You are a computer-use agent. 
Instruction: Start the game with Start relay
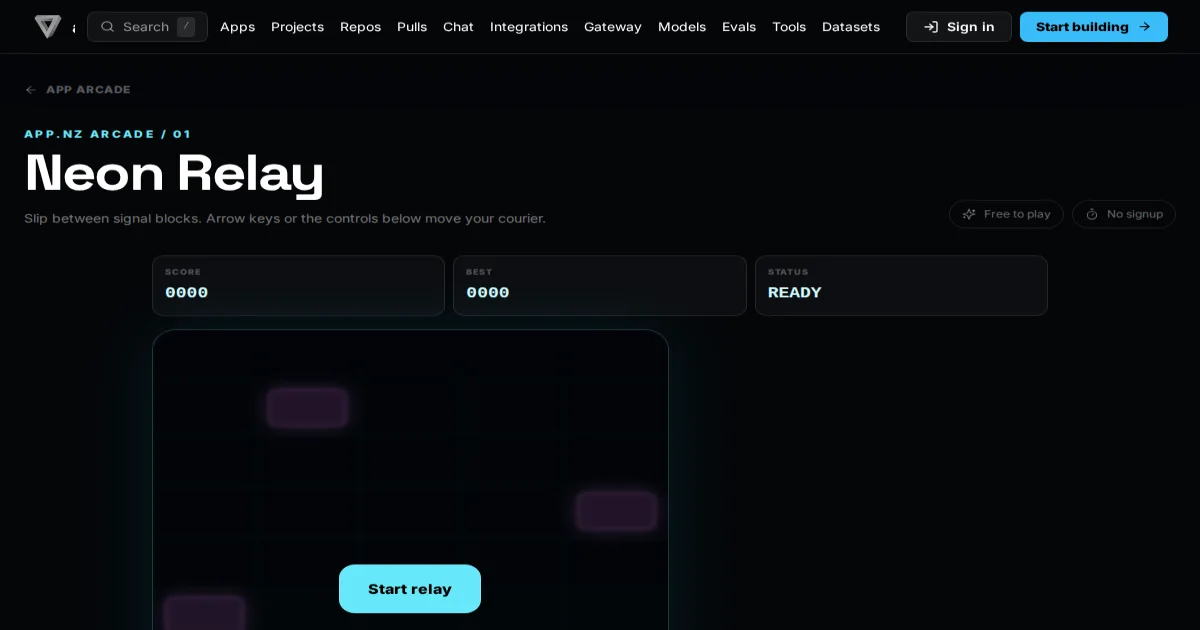tap(410, 589)
